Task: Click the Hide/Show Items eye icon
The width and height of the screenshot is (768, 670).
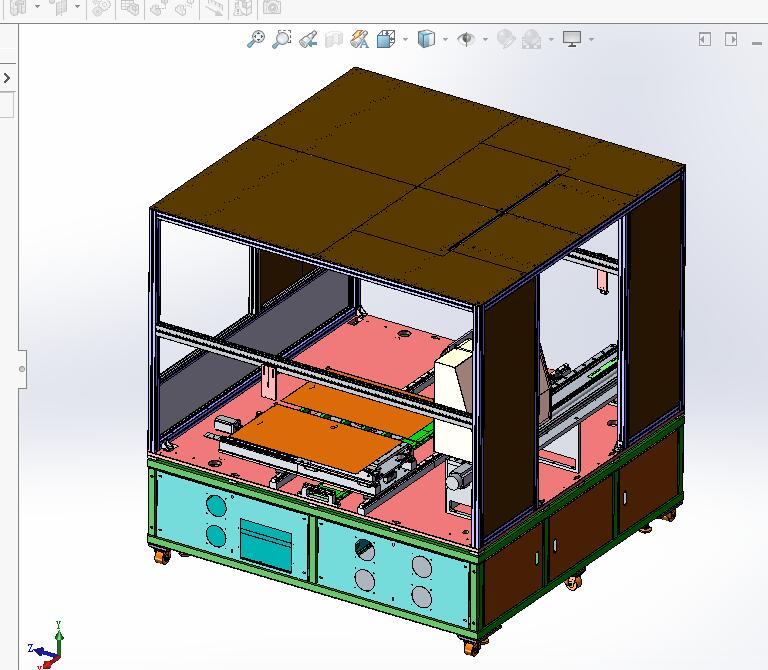Action: [x=466, y=39]
